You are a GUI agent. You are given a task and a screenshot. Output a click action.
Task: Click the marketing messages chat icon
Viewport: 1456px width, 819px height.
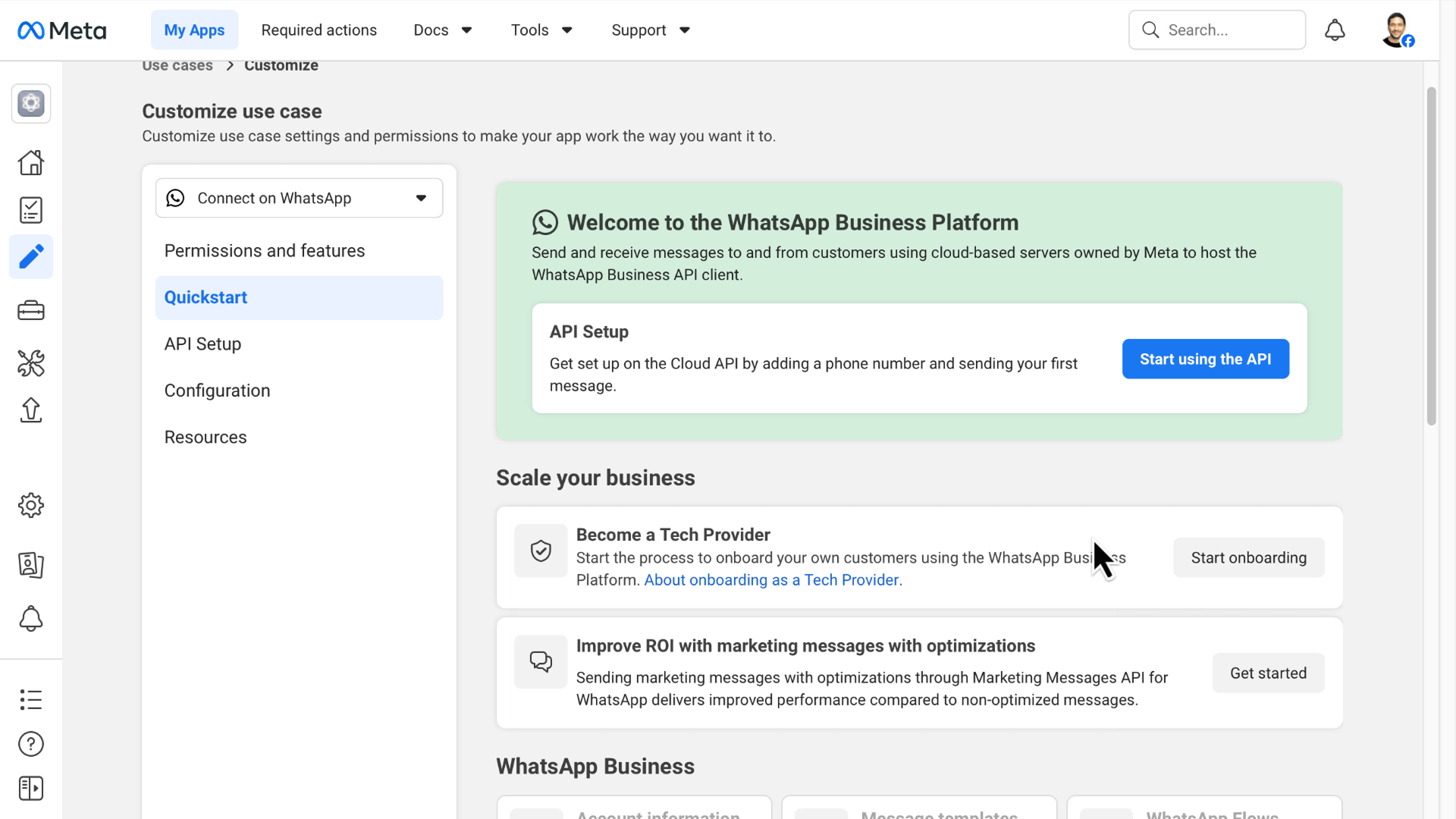click(x=541, y=661)
